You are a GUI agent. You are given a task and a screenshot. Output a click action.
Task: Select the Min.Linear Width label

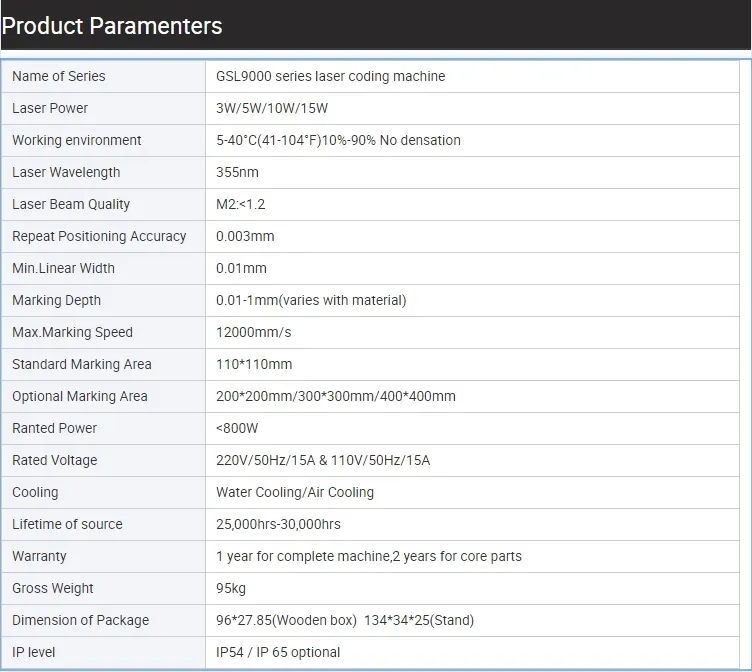(63, 268)
